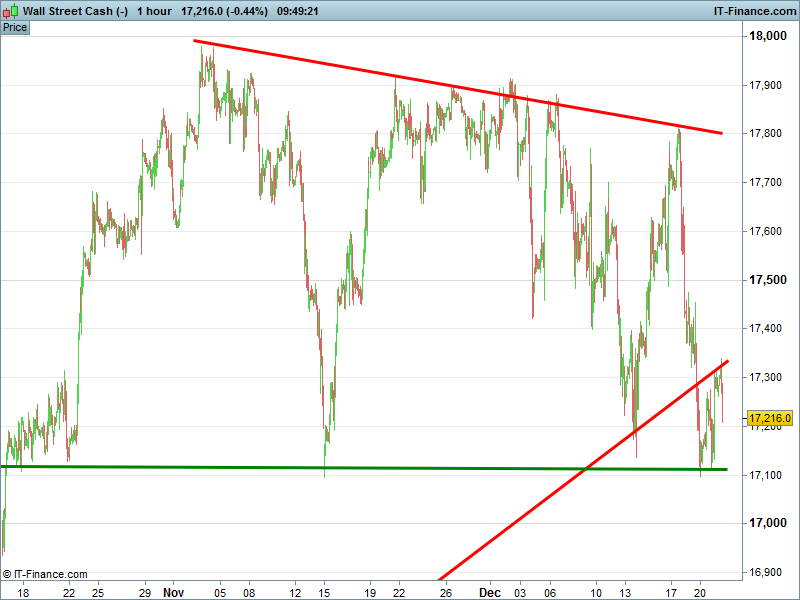Image resolution: width=800 pixels, height=600 pixels.
Task: Click the 16,900 price axis label
Action: coord(765,572)
